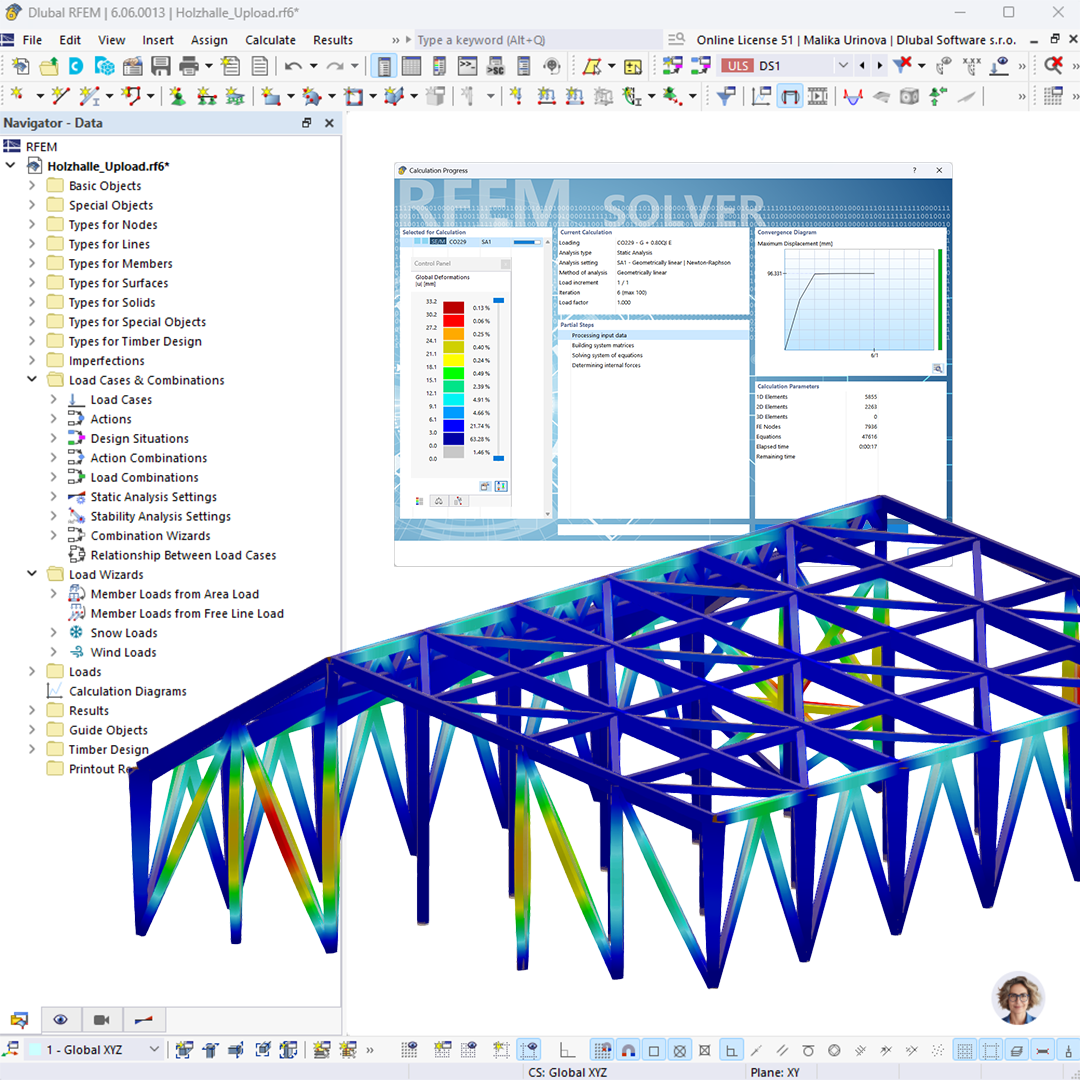Click the bottom slider handle beside color legend
This screenshot has width=1080, height=1080.
click(499, 458)
